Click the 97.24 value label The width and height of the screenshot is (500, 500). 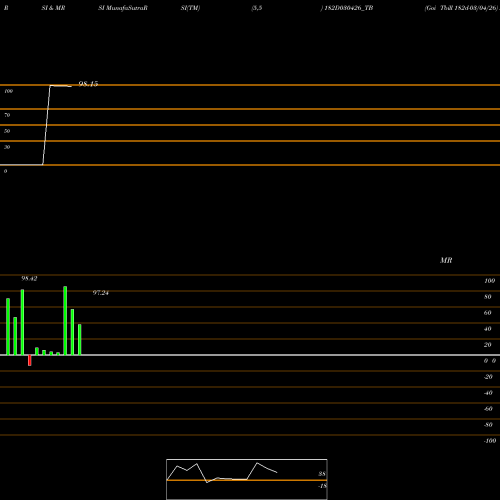101,293
